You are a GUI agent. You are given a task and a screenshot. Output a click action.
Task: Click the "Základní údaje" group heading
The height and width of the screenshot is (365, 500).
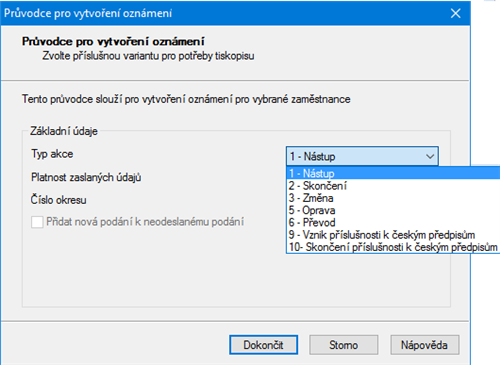click(64, 131)
